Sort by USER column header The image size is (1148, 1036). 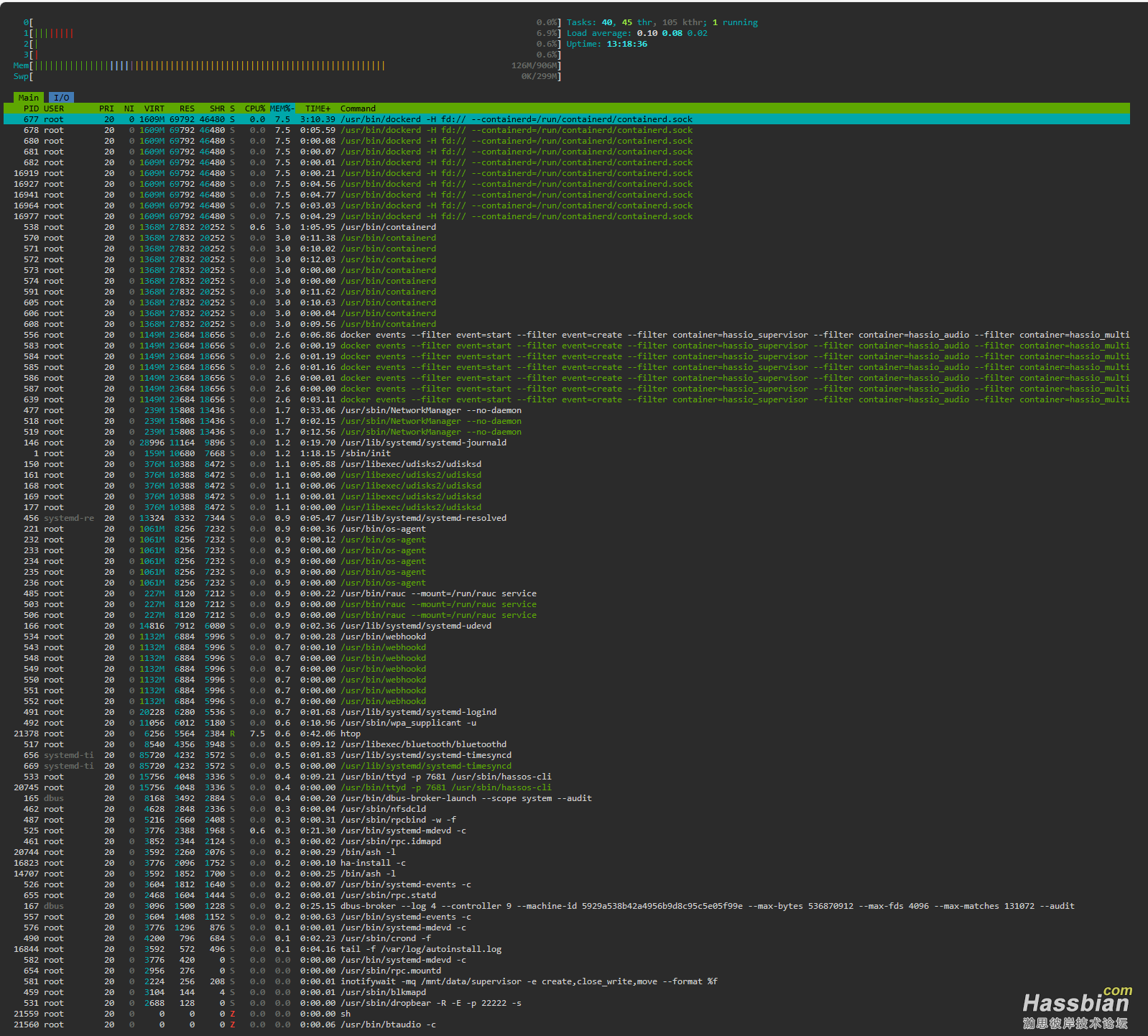click(x=54, y=108)
